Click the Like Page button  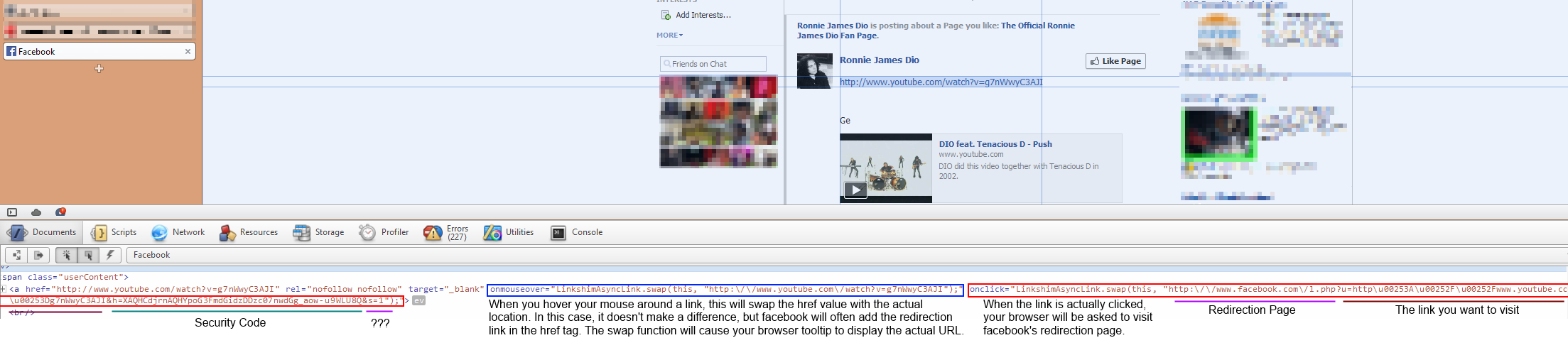click(1115, 61)
